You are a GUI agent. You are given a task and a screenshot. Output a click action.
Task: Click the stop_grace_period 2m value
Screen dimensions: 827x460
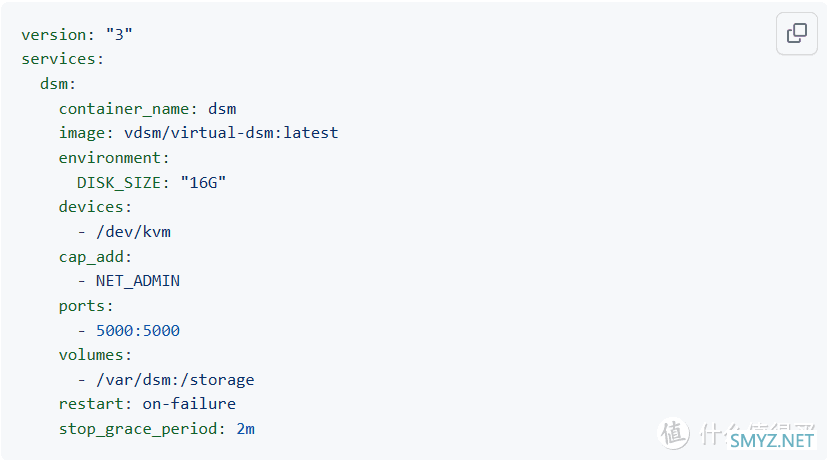[245, 428]
